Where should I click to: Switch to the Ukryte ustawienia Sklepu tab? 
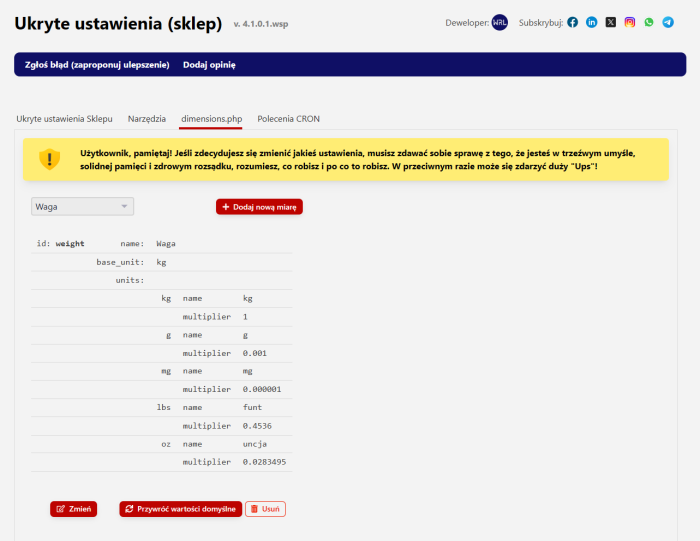(64, 119)
